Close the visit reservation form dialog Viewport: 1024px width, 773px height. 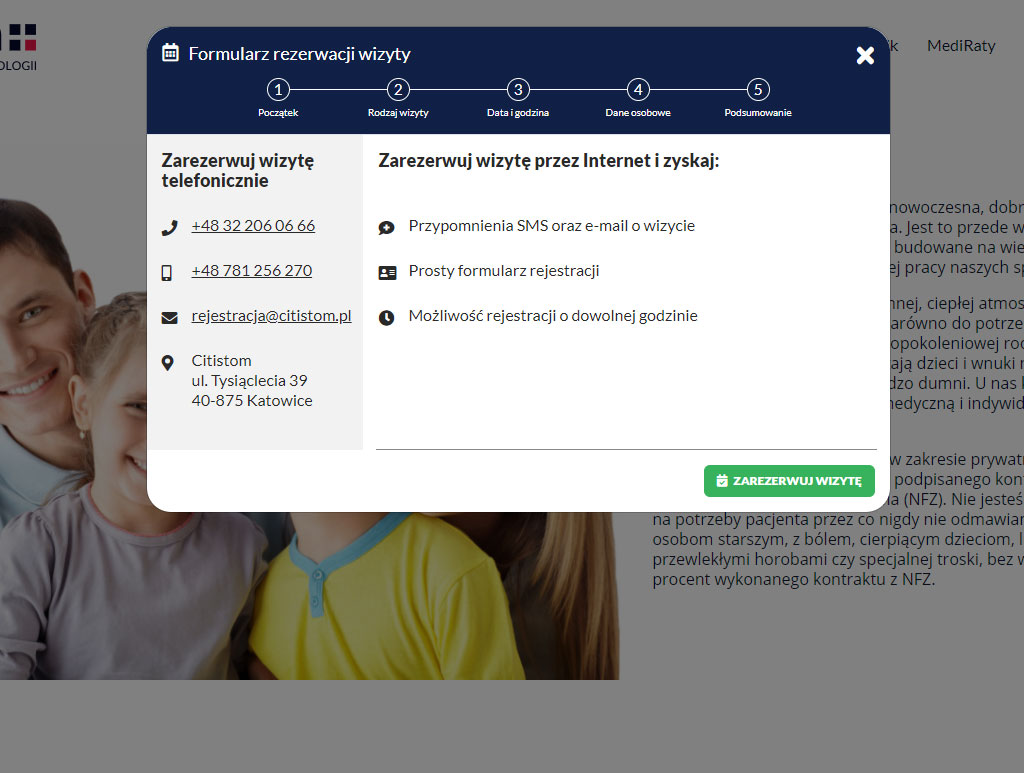[865, 55]
